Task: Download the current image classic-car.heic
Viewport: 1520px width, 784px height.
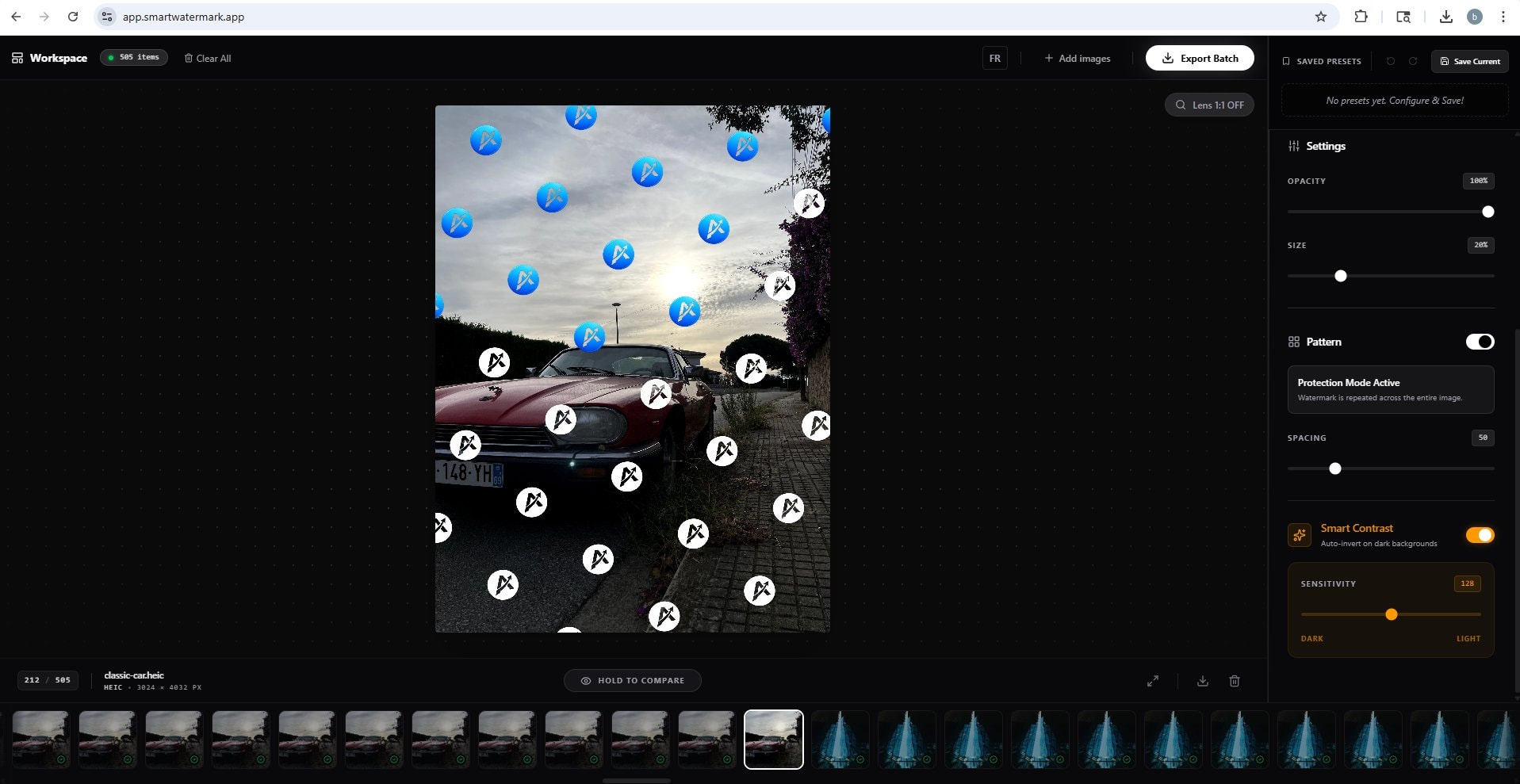Action: click(x=1203, y=681)
